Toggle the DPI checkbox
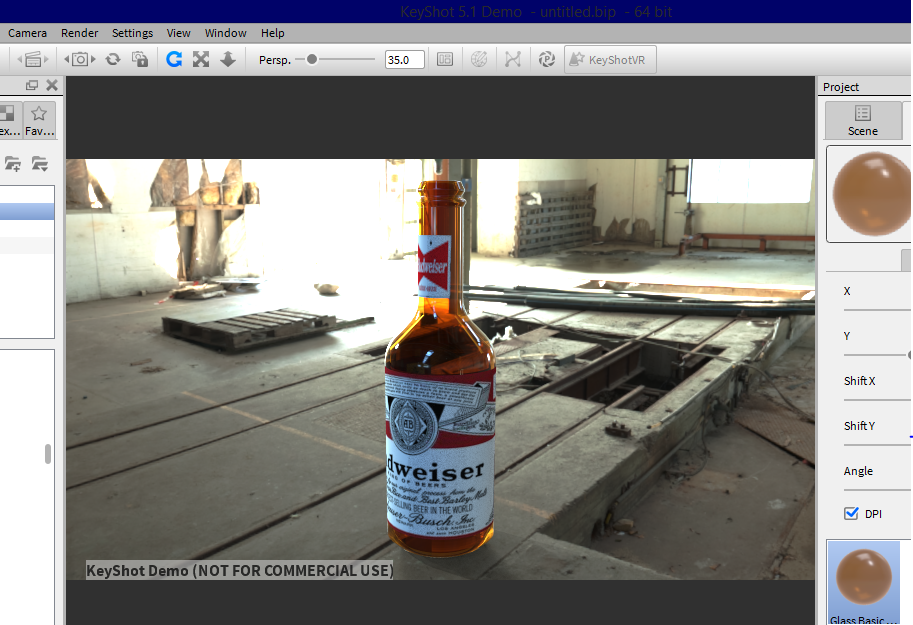The height and width of the screenshot is (625, 913). [x=851, y=513]
